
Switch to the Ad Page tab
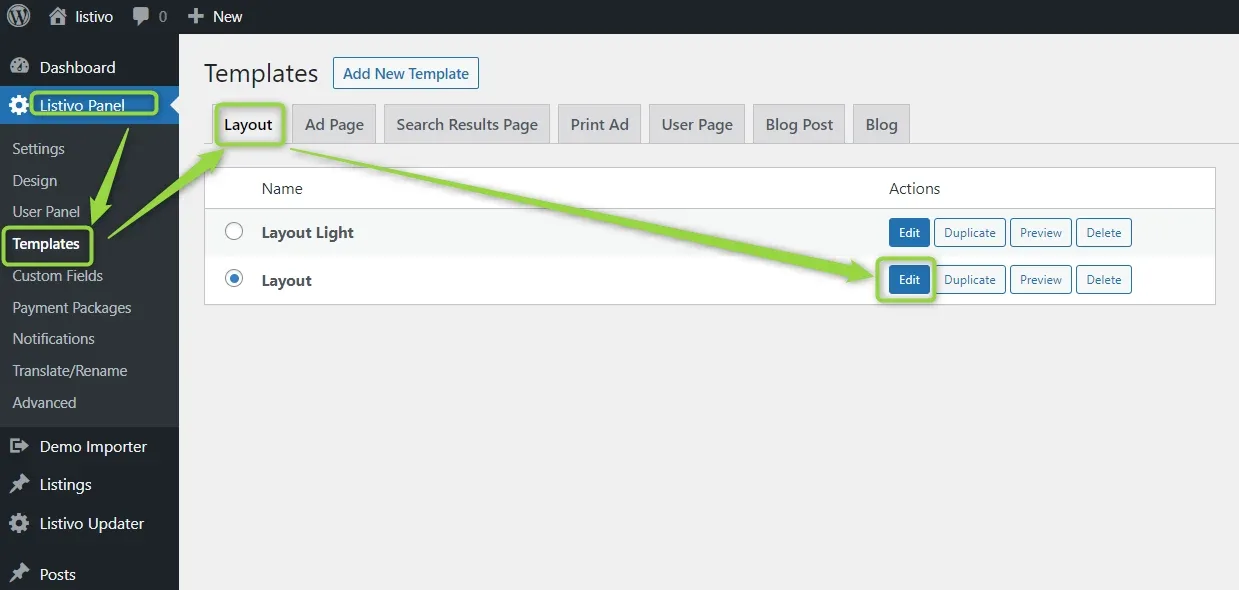pos(334,124)
